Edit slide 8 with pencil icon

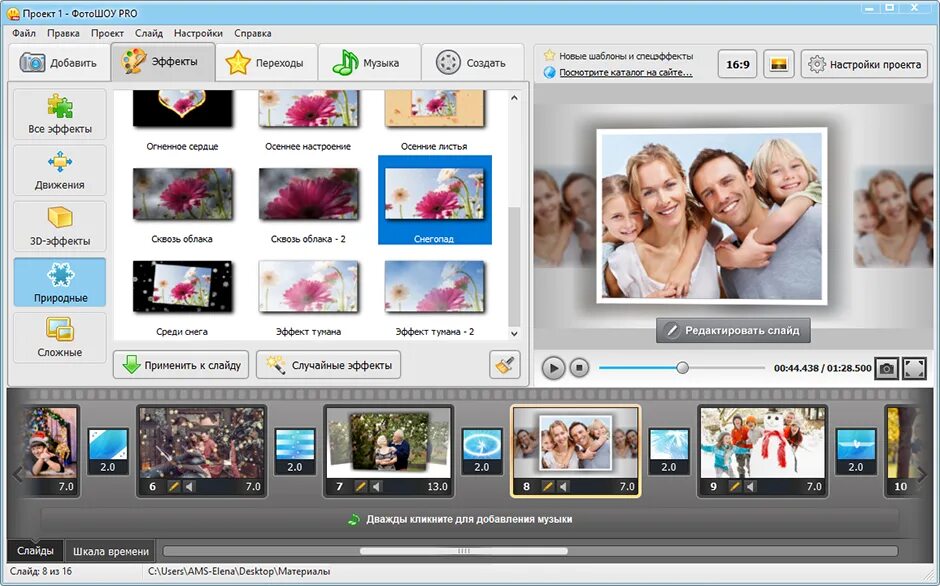click(547, 486)
